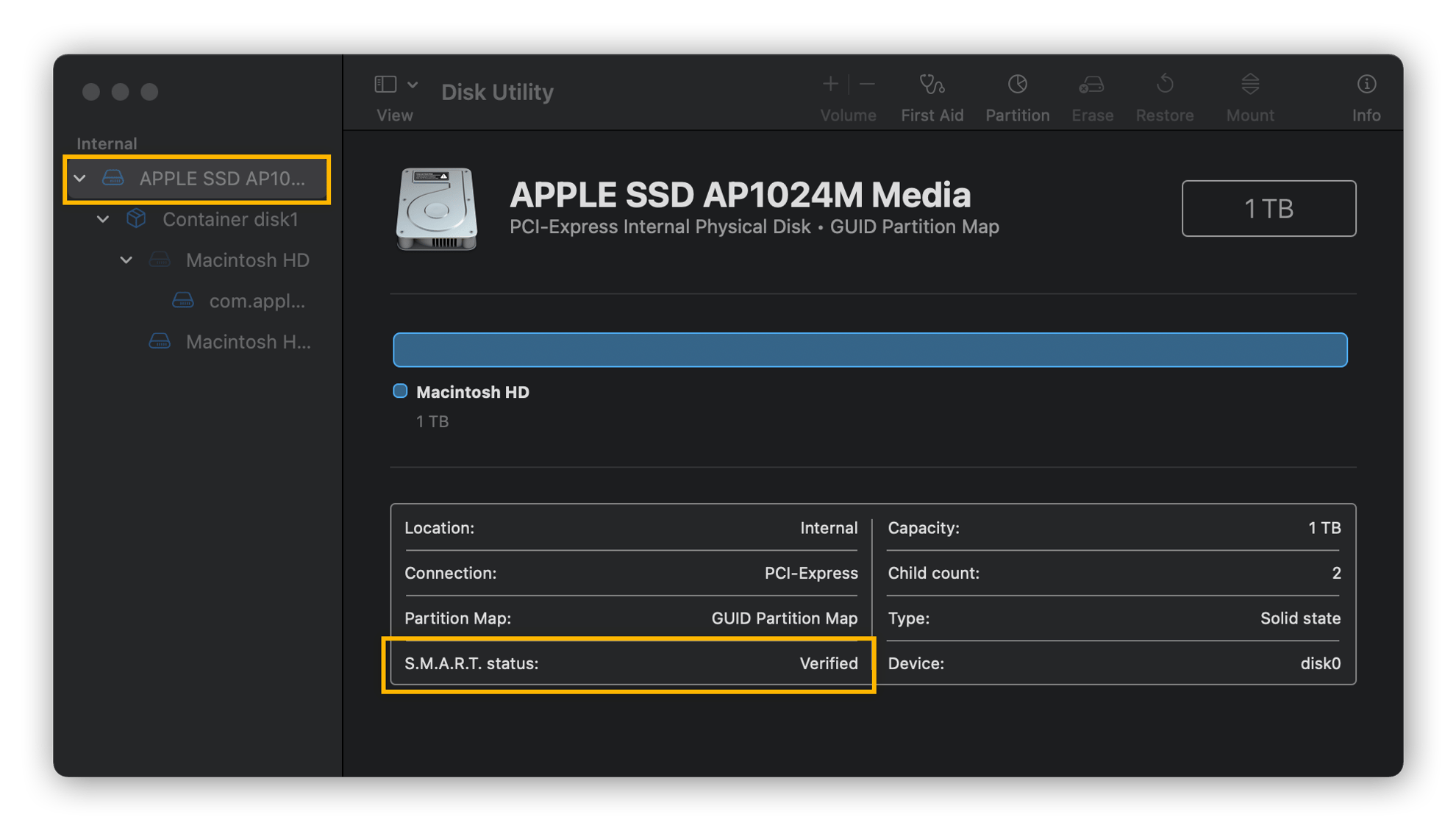Click the Mount toolbar icon

click(x=1249, y=85)
